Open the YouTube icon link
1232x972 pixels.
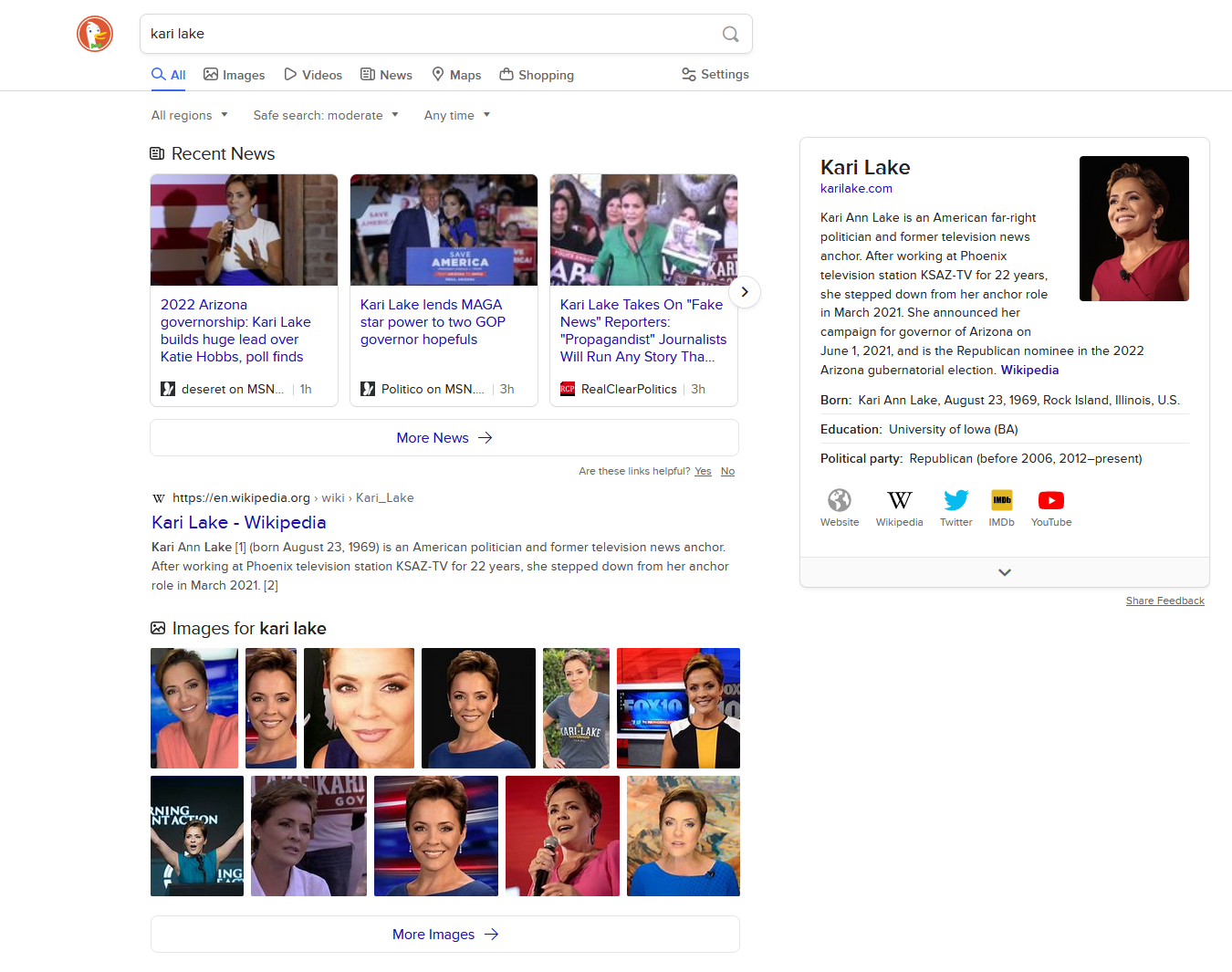click(x=1050, y=500)
